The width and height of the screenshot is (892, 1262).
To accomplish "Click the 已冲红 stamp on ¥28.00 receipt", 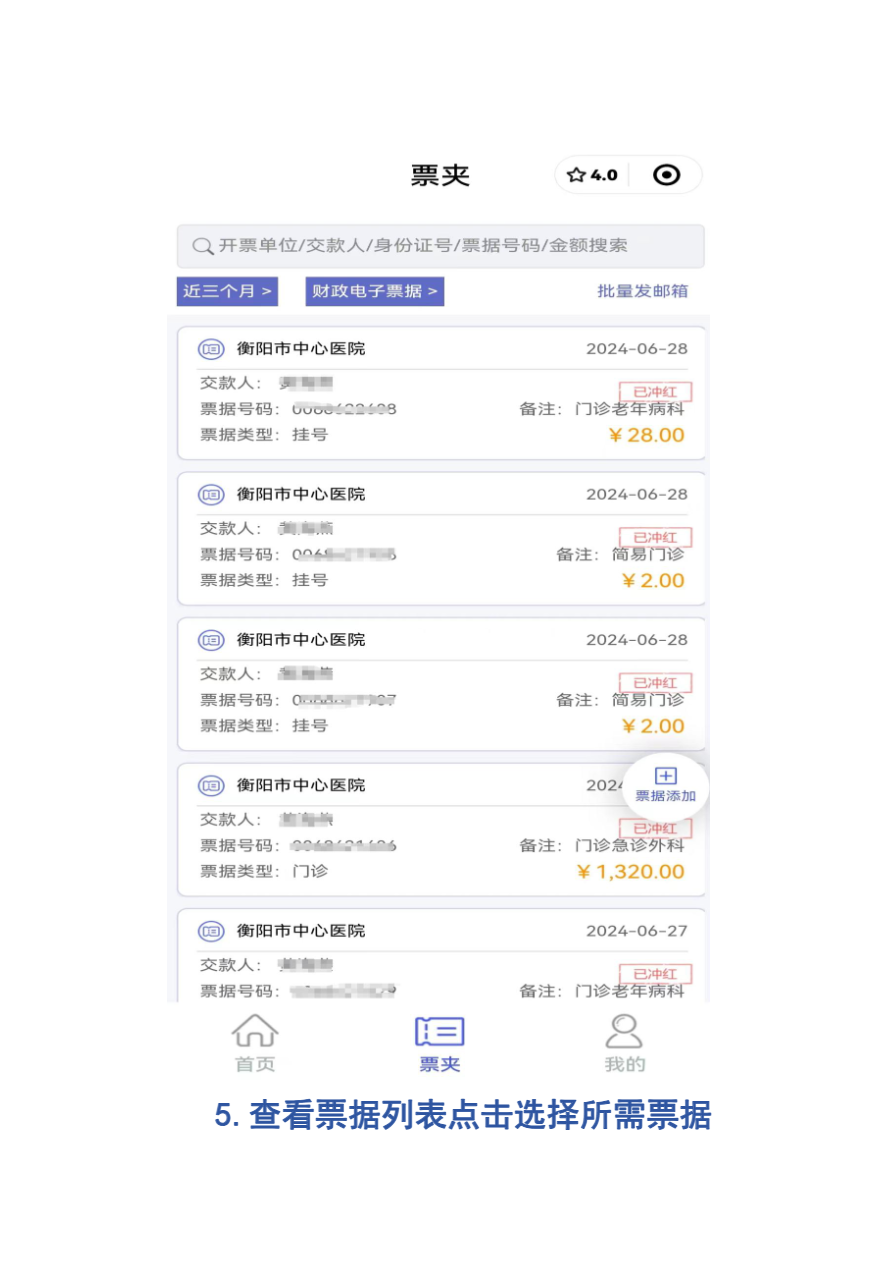I will (655, 392).
